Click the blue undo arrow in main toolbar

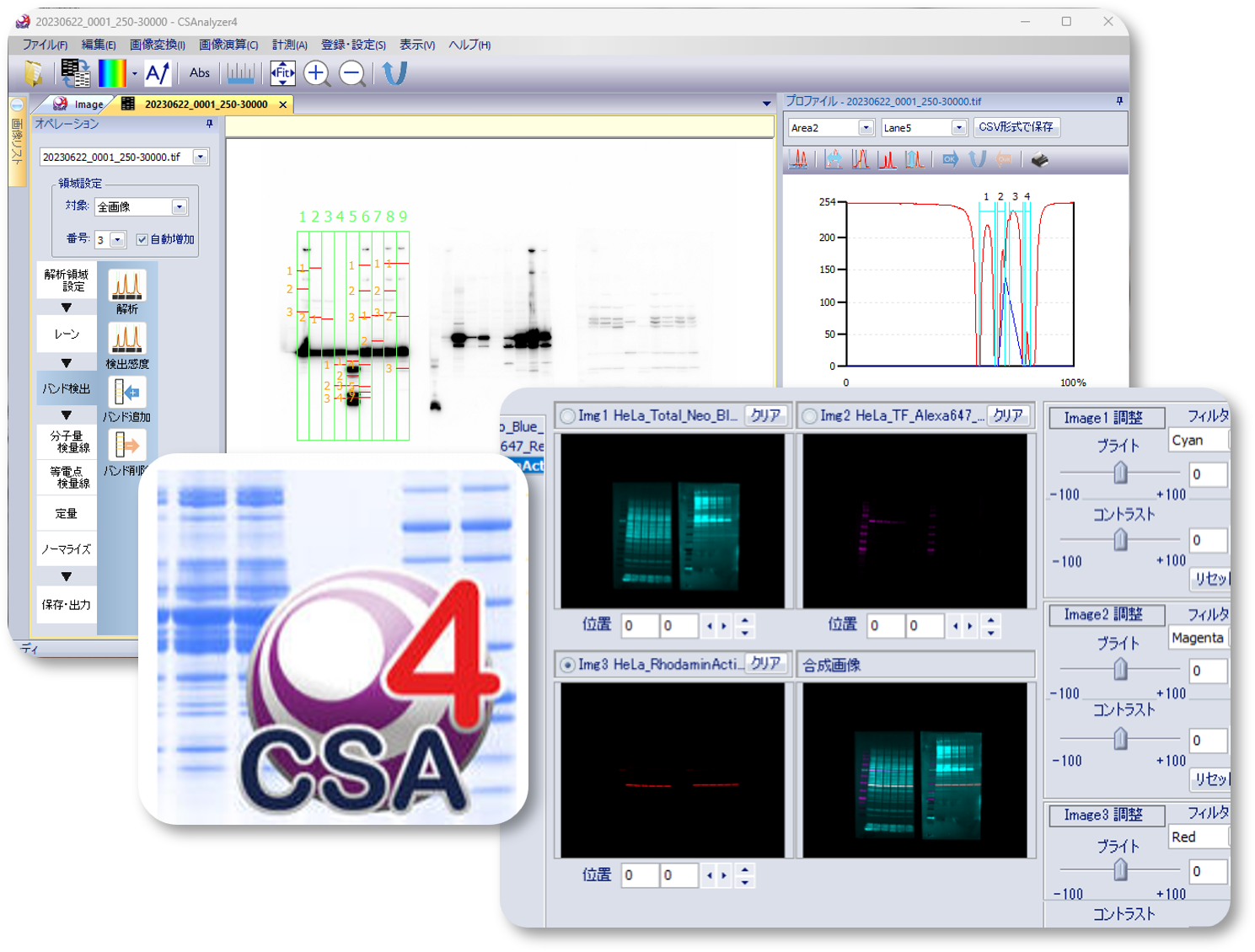(x=394, y=73)
